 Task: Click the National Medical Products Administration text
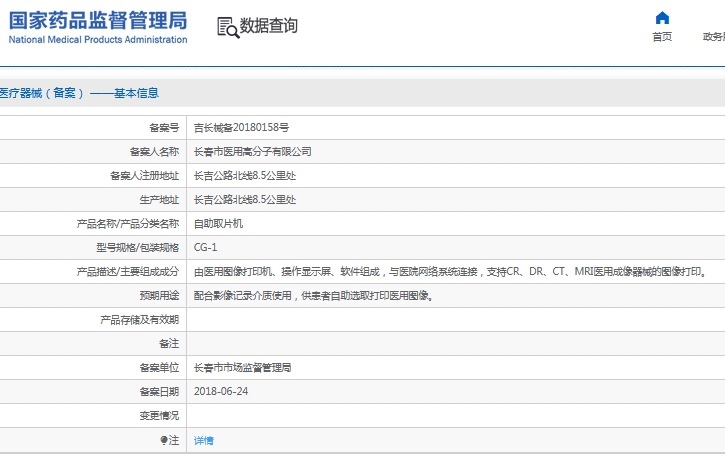(x=98, y=40)
